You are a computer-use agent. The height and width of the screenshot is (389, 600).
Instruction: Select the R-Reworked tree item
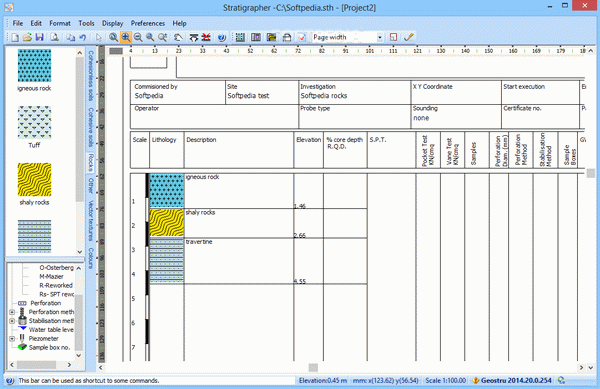click(x=56, y=285)
